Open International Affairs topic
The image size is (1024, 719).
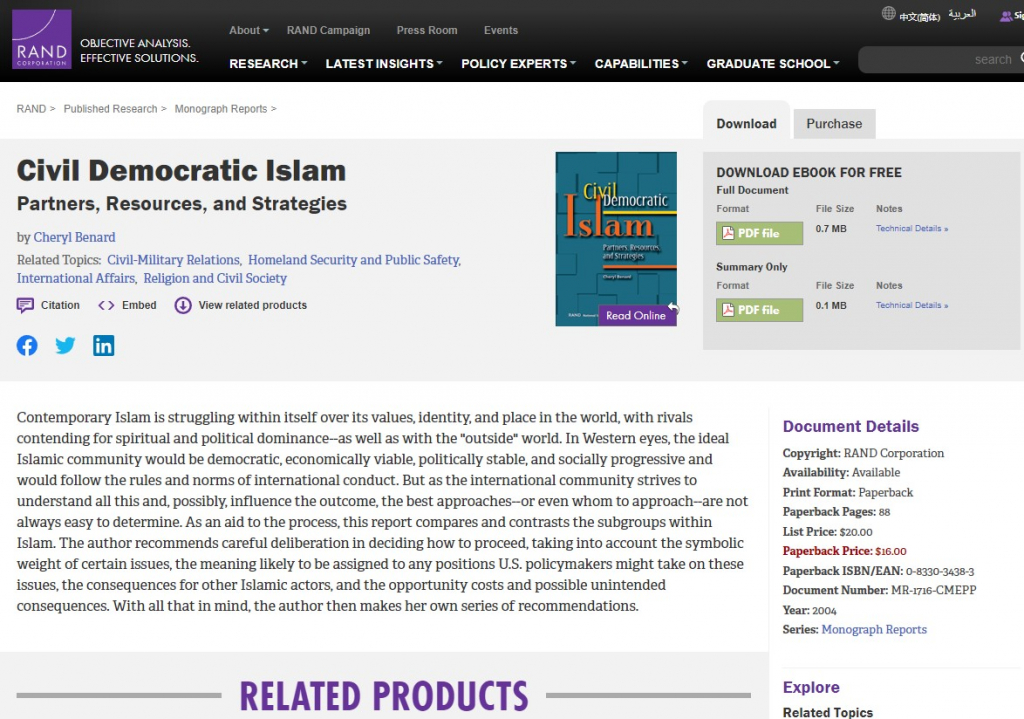tap(76, 278)
